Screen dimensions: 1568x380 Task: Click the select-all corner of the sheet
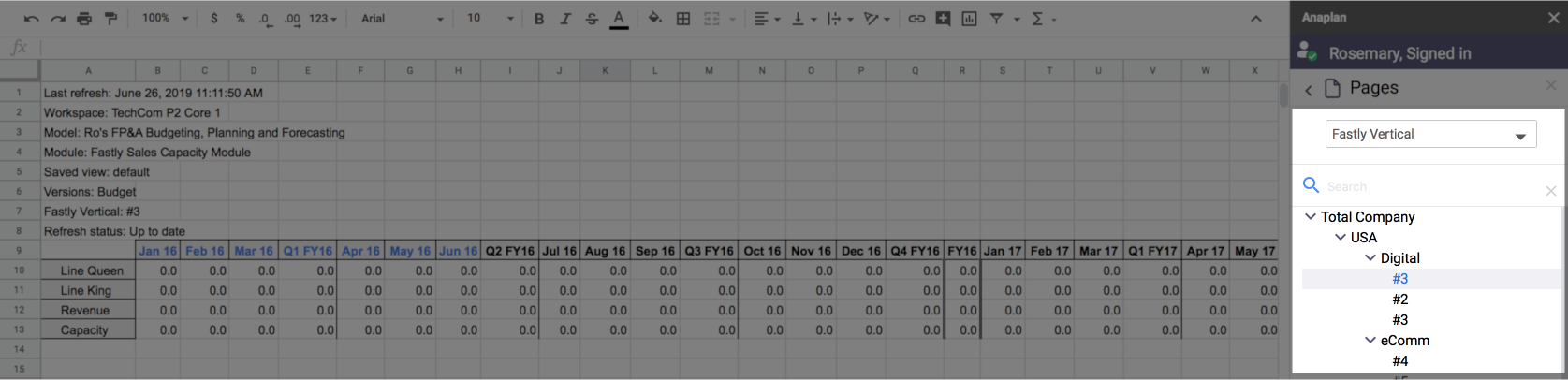click(x=20, y=70)
